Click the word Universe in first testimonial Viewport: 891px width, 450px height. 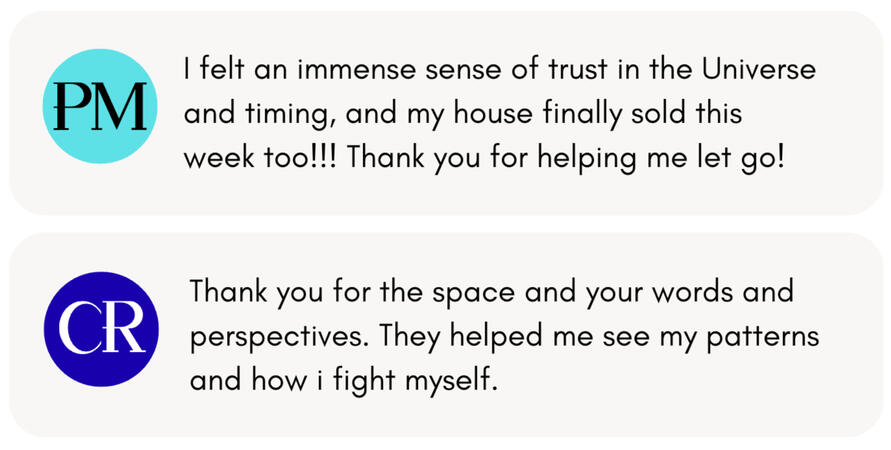759,70
